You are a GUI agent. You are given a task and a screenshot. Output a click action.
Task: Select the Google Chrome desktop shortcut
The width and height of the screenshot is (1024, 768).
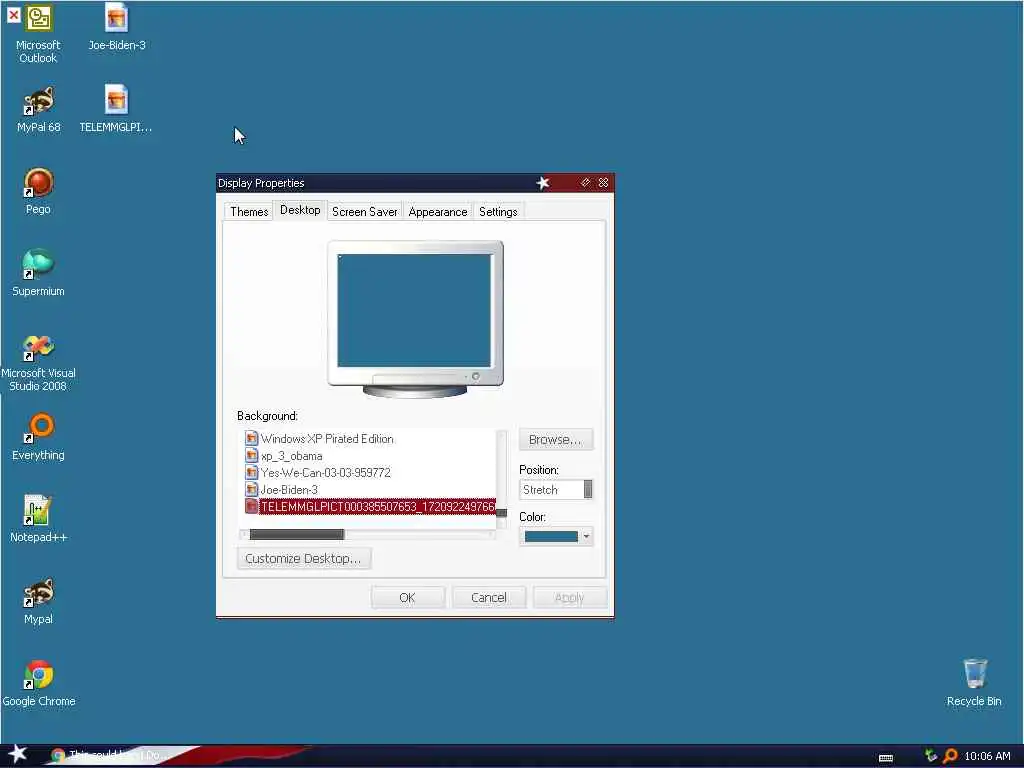39,683
